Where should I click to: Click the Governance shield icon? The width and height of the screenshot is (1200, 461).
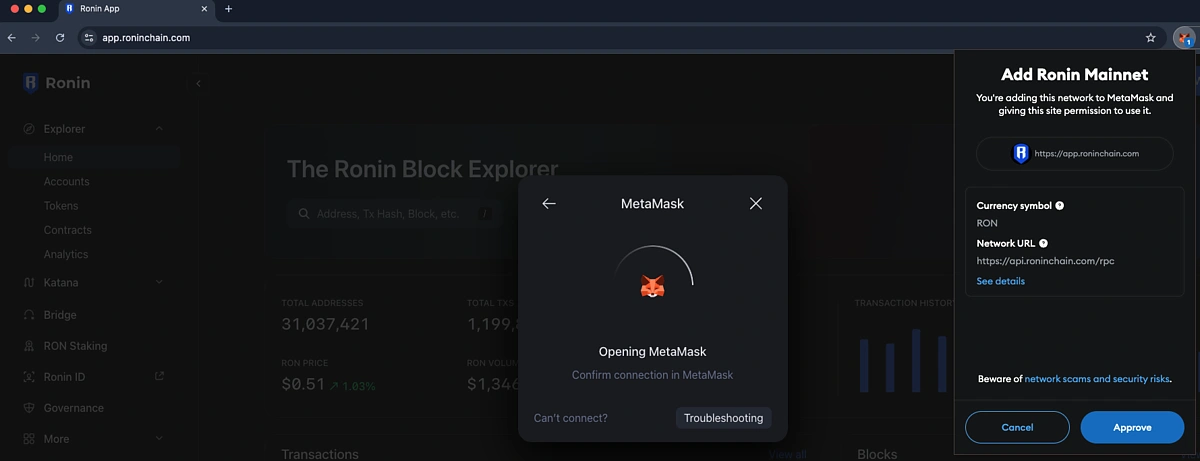(28, 408)
